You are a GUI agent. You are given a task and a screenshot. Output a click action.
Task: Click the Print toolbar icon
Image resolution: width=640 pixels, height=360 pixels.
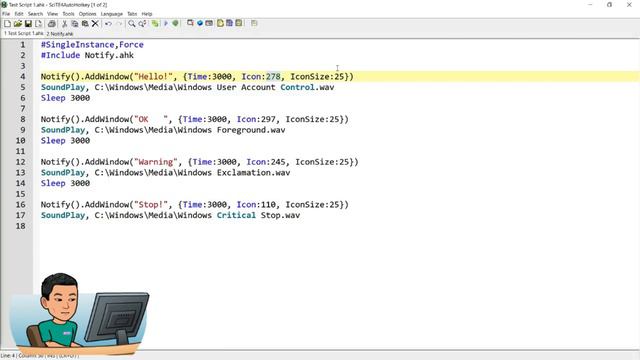click(x=52, y=23)
